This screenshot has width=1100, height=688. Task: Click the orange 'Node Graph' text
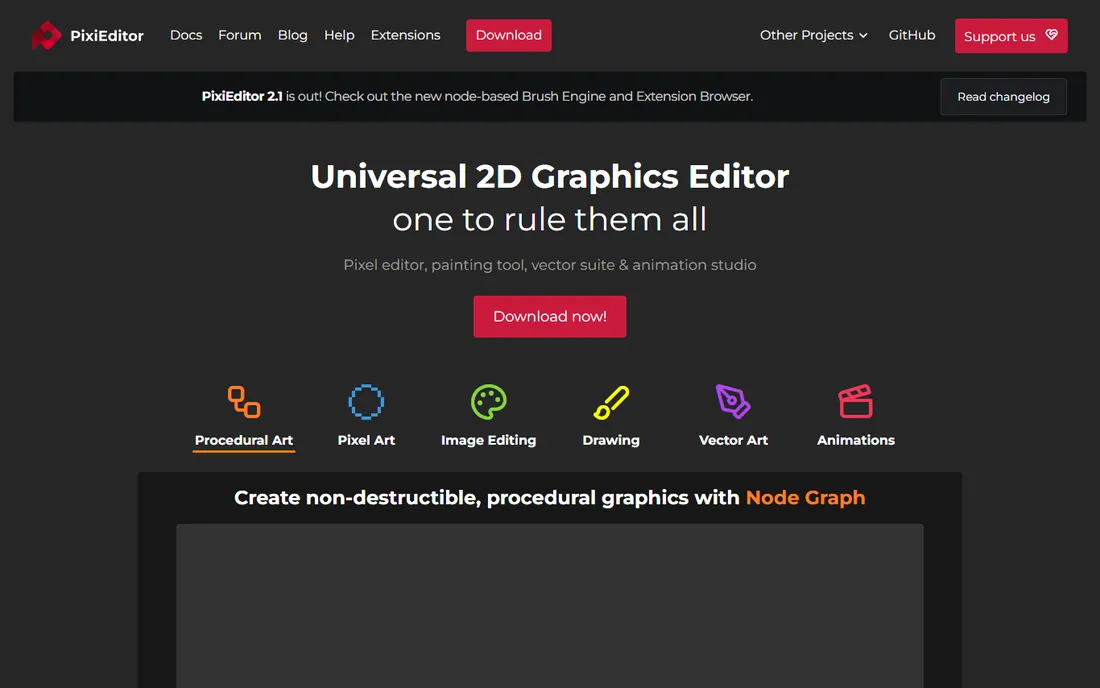805,497
